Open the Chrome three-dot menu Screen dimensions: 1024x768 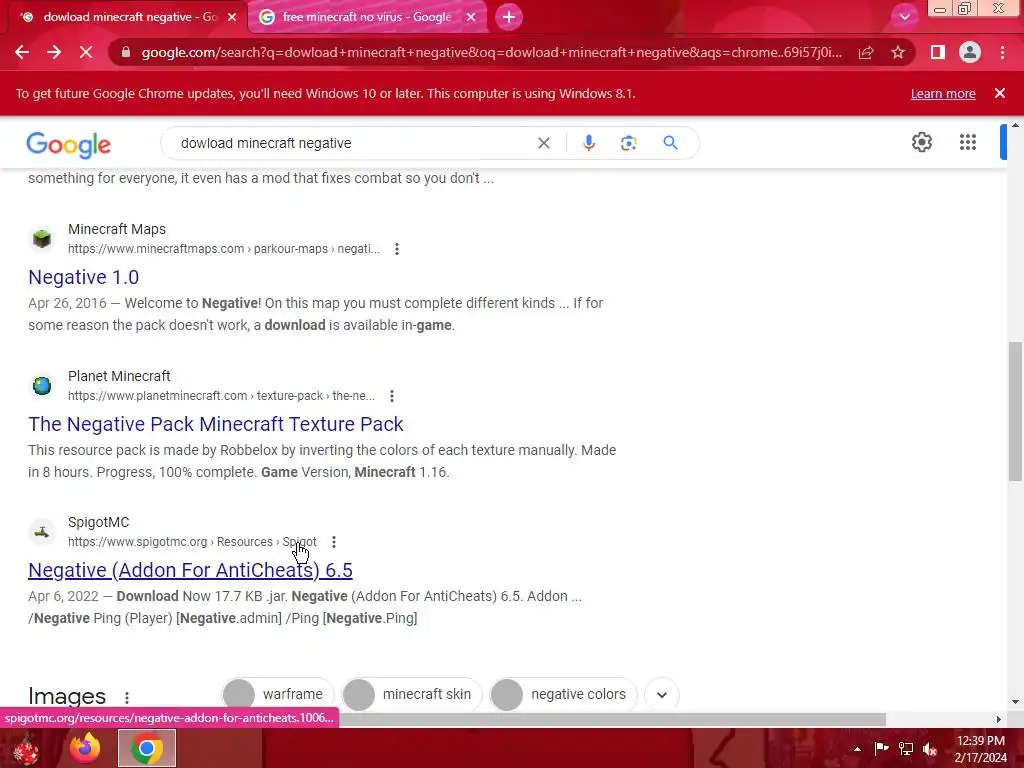pyautogui.click(x=1002, y=52)
